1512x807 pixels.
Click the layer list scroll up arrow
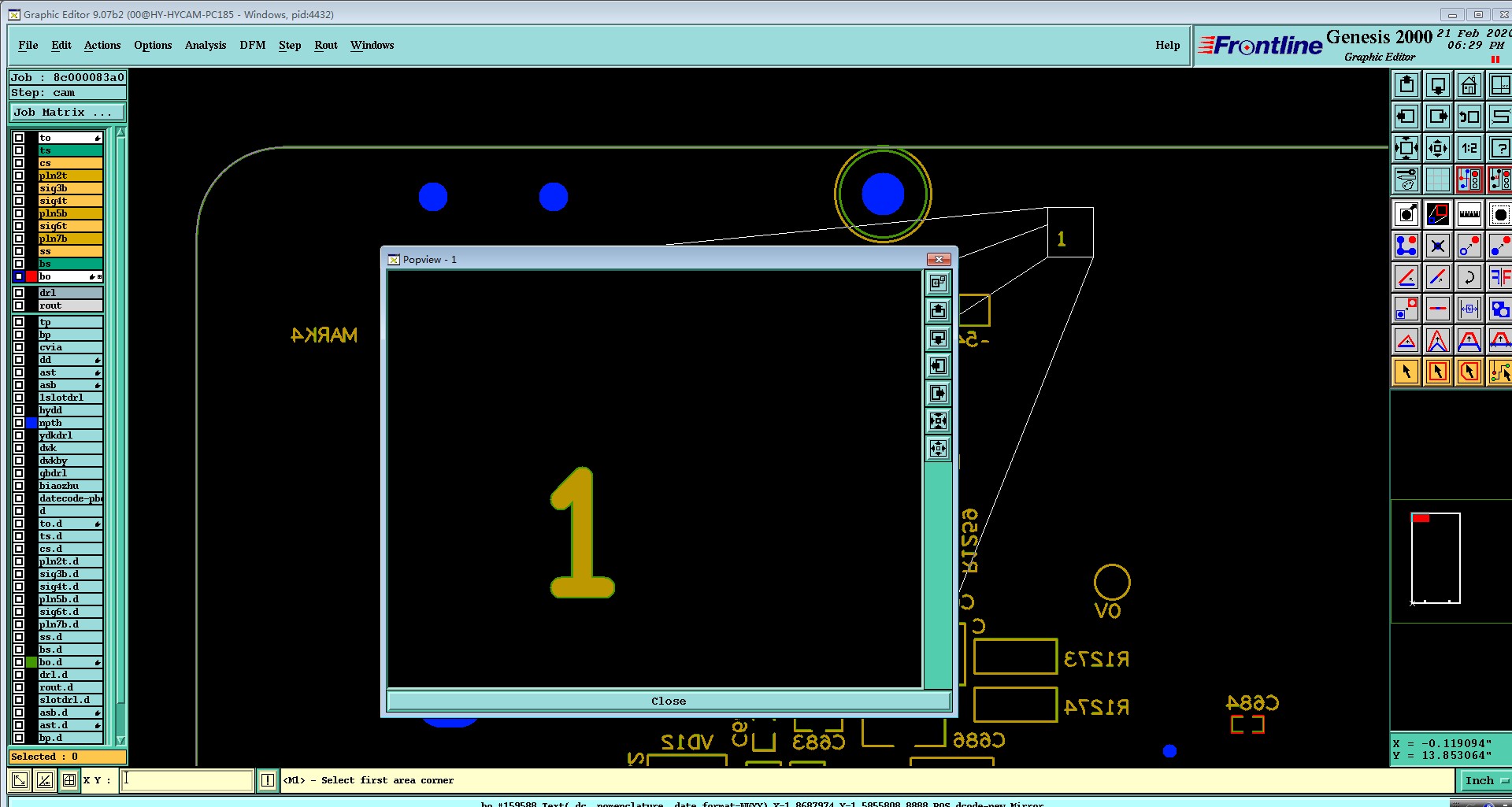[x=120, y=133]
